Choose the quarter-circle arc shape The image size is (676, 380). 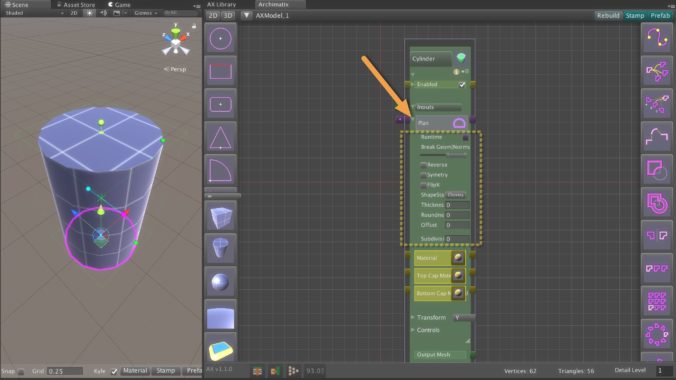[220, 170]
